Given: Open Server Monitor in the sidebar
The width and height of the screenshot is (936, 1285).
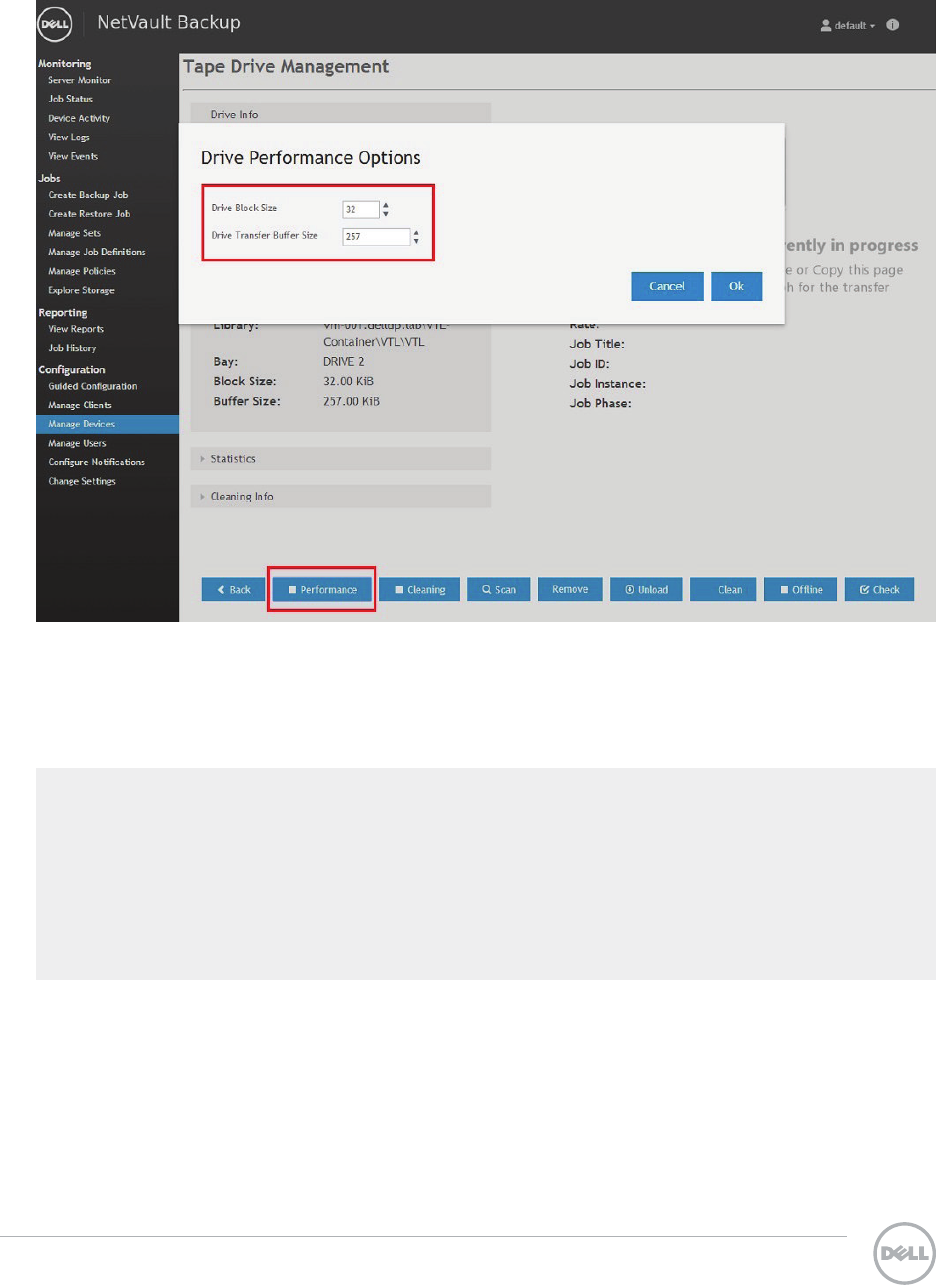Looking at the screenshot, I should [x=79, y=80].
